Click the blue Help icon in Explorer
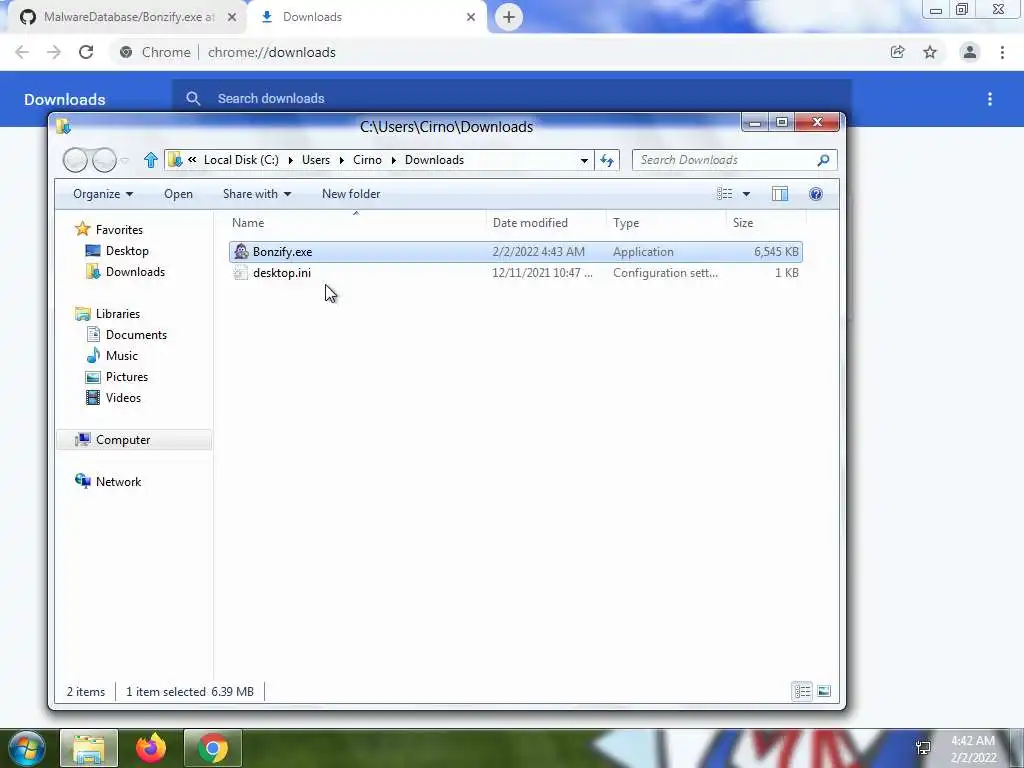 (816, 194)
